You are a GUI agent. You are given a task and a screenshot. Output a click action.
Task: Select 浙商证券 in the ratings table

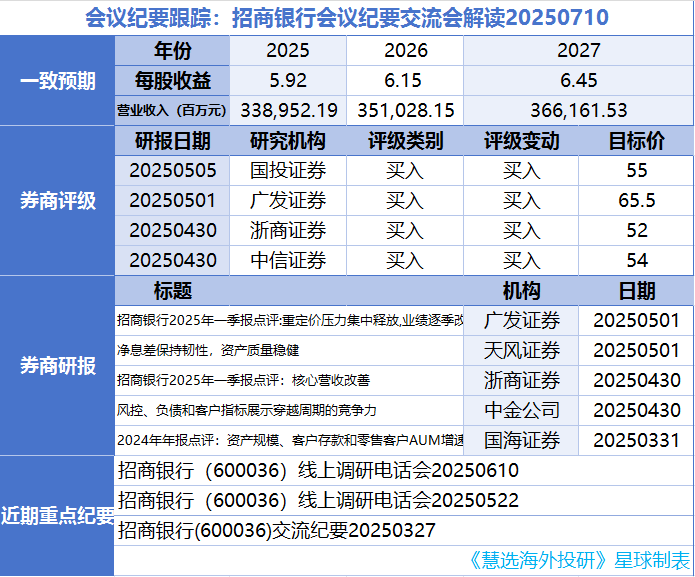tap(288, 230)
